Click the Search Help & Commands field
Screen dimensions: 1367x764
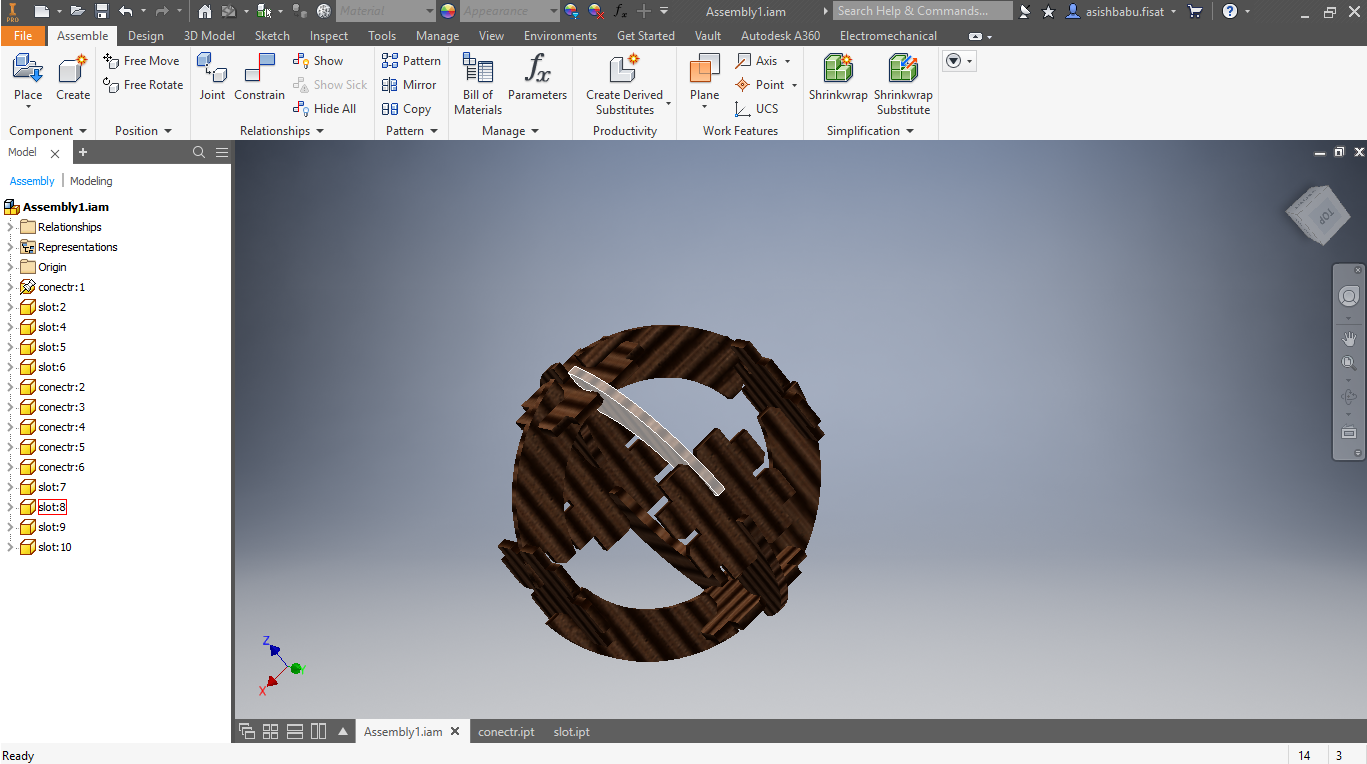tap(923, 11)
